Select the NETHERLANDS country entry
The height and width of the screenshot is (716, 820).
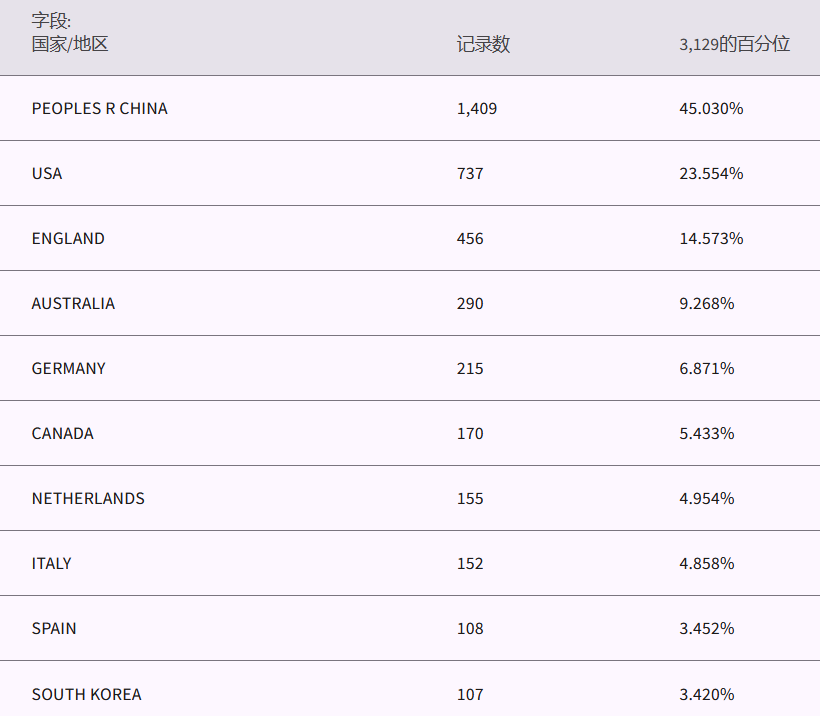(x=88, y=498)
